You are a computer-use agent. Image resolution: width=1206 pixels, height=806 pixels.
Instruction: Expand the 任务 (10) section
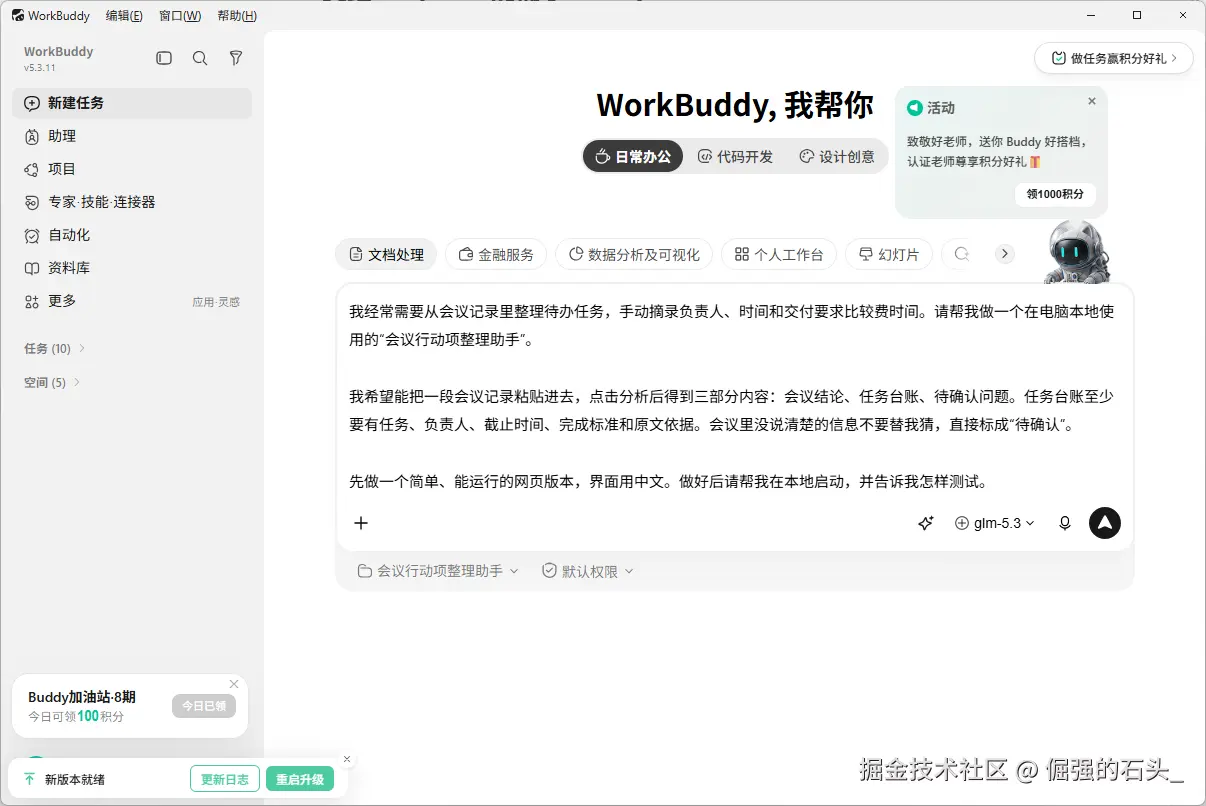pos(54,349)
